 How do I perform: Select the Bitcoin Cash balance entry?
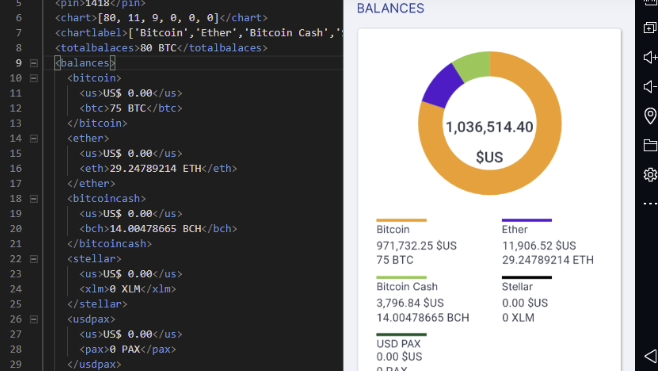point(423,300)
